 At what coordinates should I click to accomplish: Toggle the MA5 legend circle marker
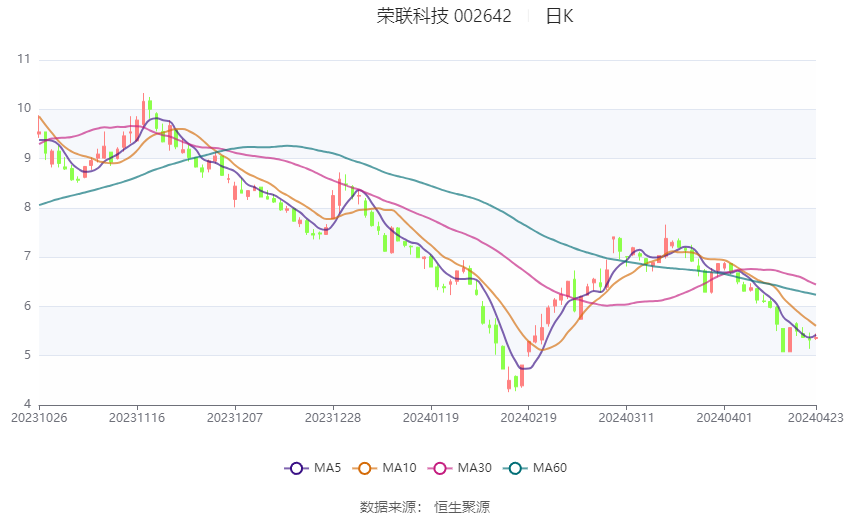pos(295,467)
